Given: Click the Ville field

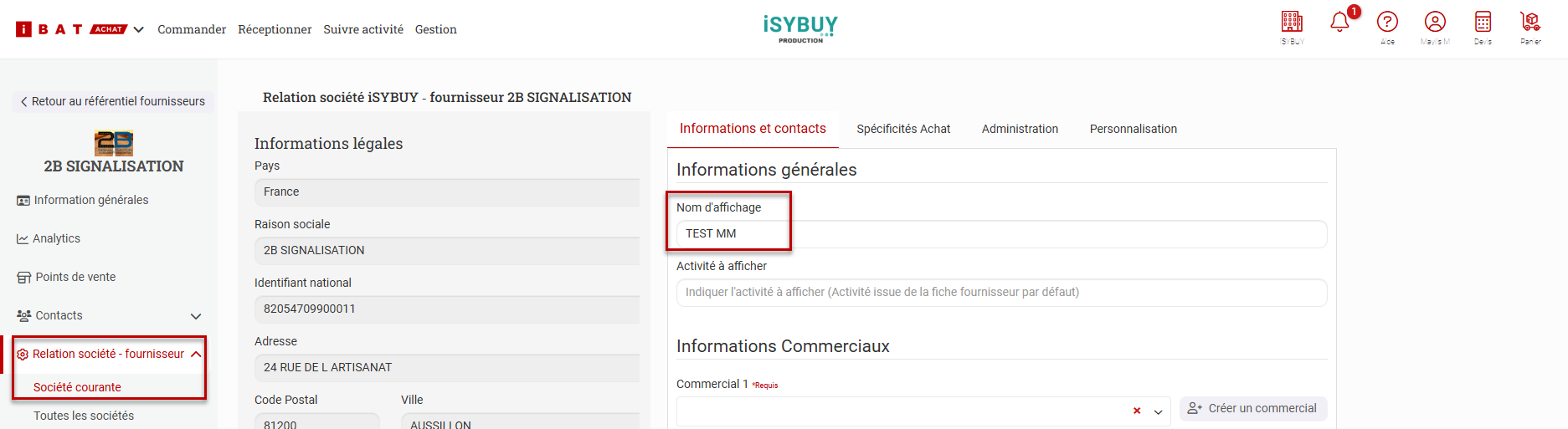Looking at the screenshot, I should click(x=520, y=421).
